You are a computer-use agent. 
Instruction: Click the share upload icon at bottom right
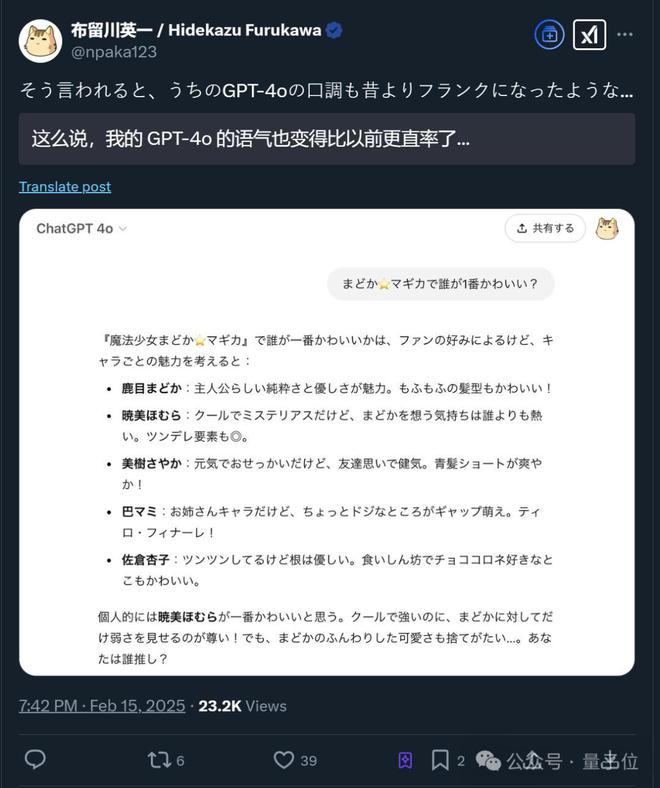(x=609, y=760)
